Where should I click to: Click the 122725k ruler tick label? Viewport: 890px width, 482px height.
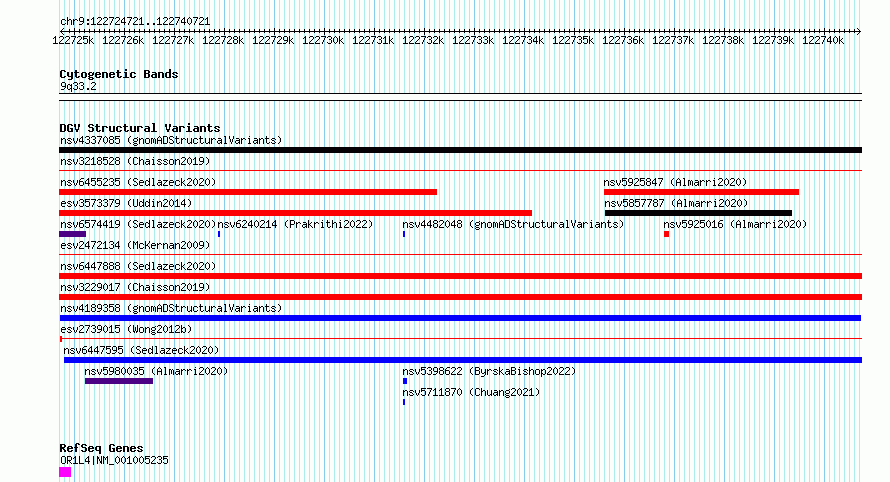pos(73,41)
